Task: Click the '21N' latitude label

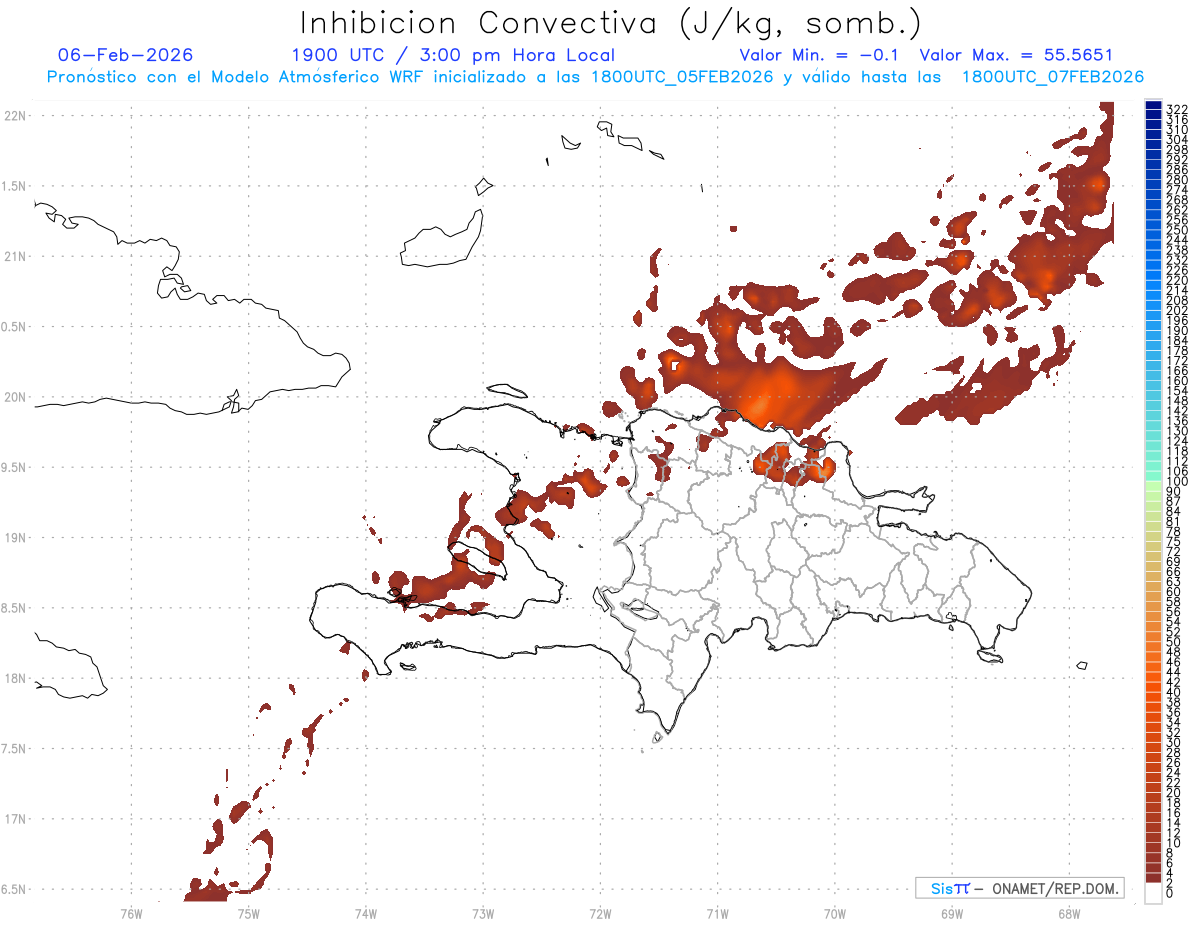Action: point(15,256)
